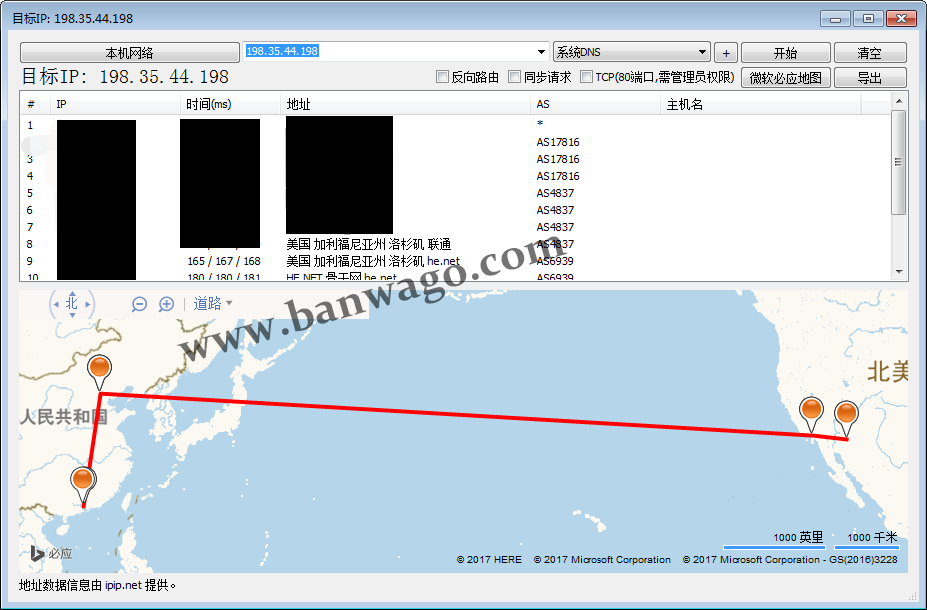
Task: Zoom in the map with plus icon
Action: pyautogui.click(x=166, y=304)
